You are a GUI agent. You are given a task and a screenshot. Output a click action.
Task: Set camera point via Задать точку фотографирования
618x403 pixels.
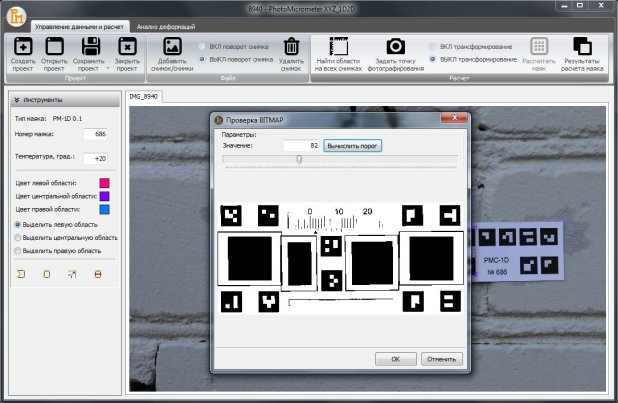click(x=395, y=47)
